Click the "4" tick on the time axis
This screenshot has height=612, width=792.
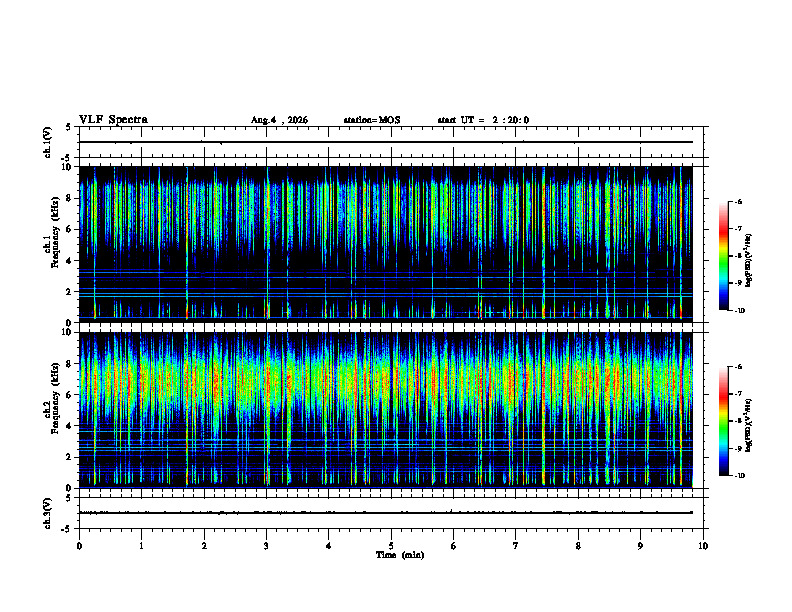pyautogui.click(x=329, y=546)
